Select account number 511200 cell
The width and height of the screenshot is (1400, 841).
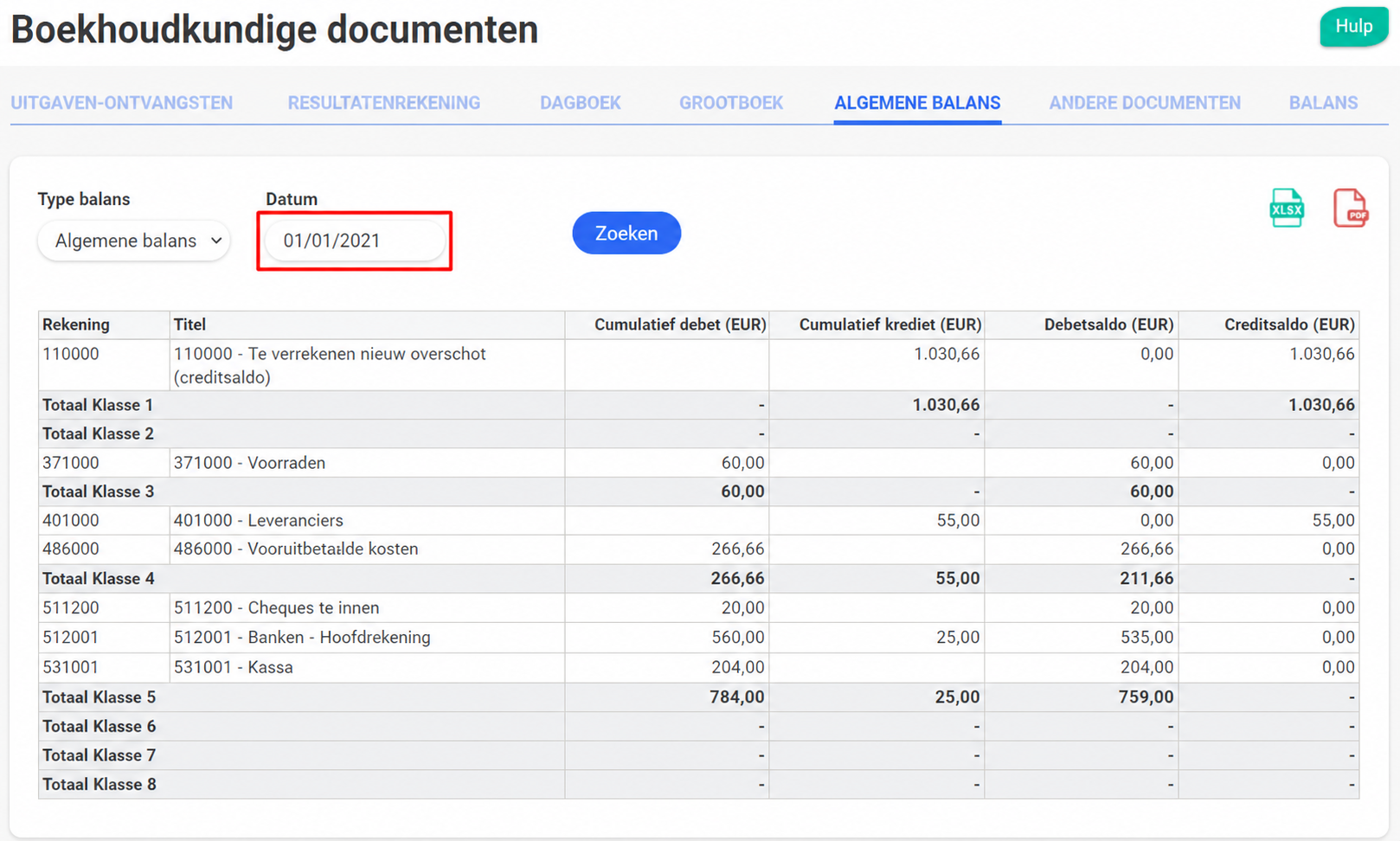(x=104, y=607)
